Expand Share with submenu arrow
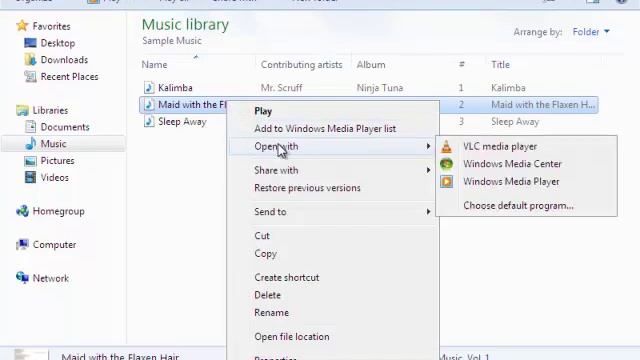This screenshot has height=360, width=640. (x=428, y=170)
